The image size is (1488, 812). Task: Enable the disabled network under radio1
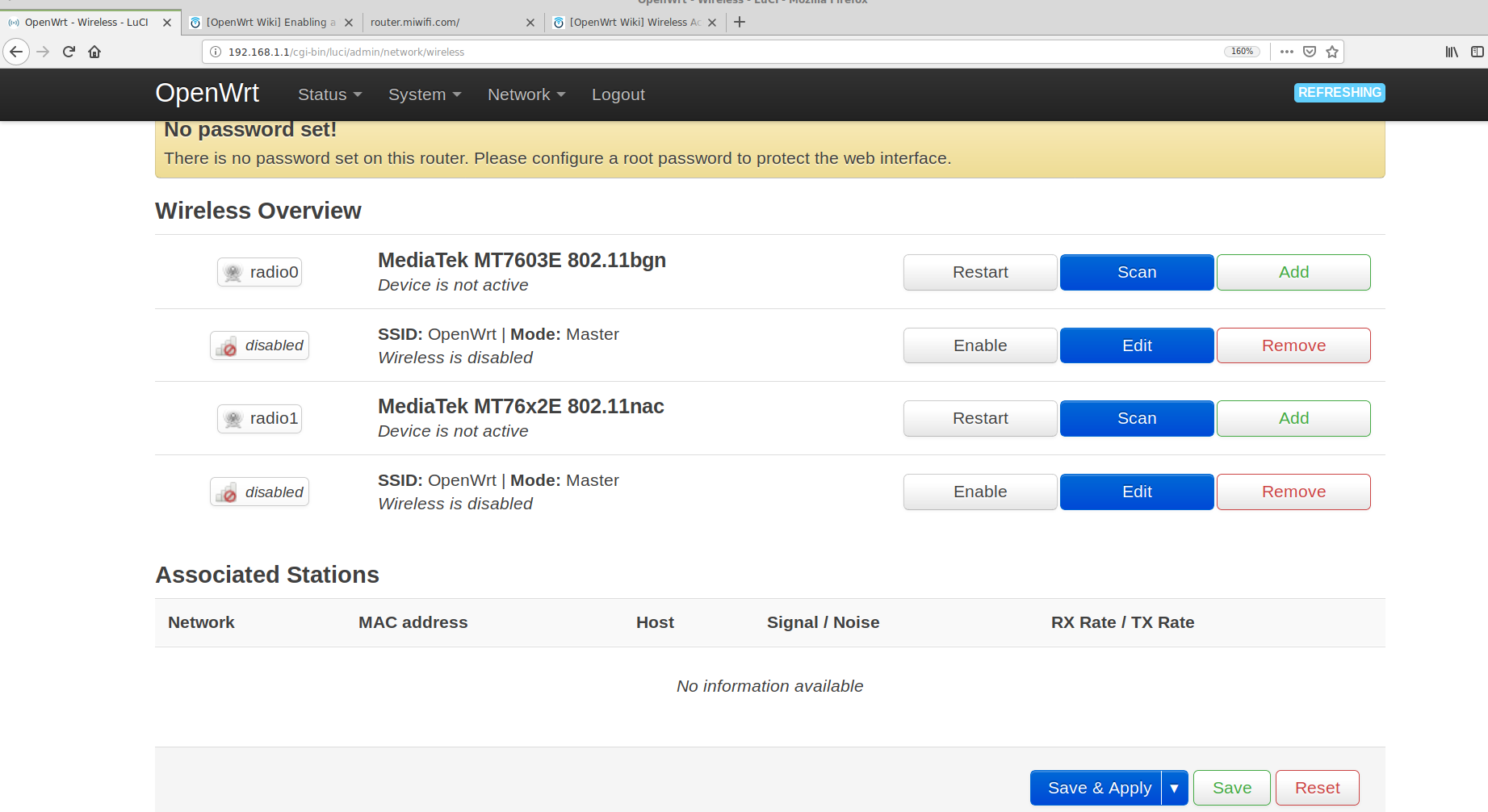tap(980, 492)
